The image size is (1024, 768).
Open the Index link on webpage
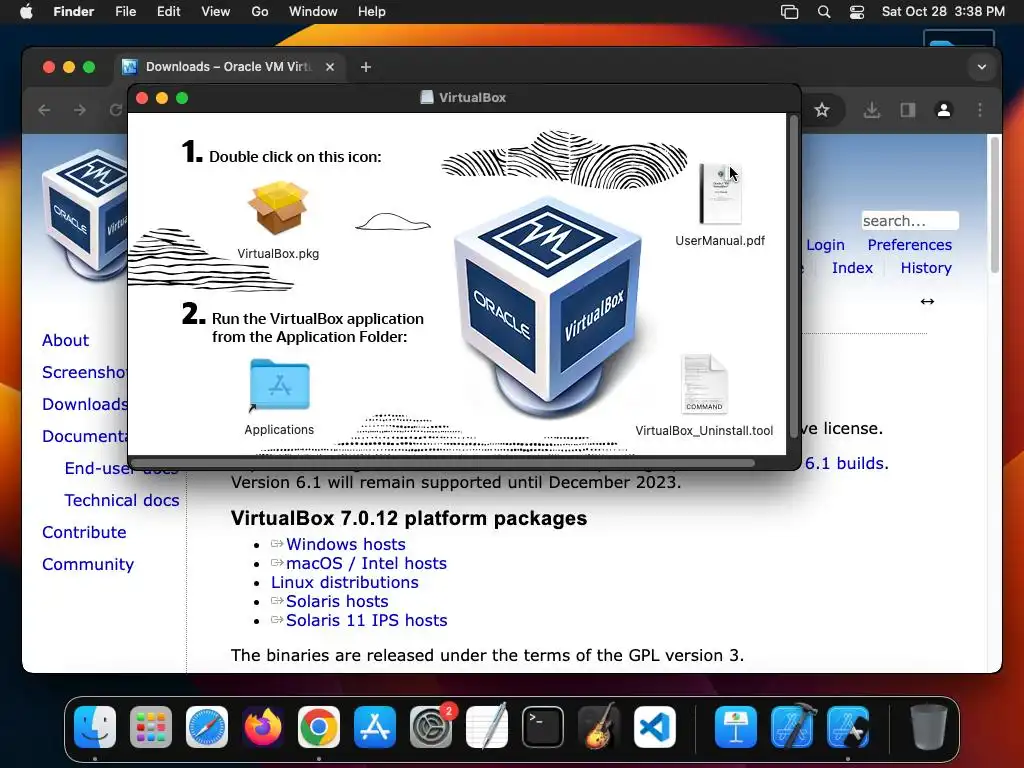[x=852, y=268]
